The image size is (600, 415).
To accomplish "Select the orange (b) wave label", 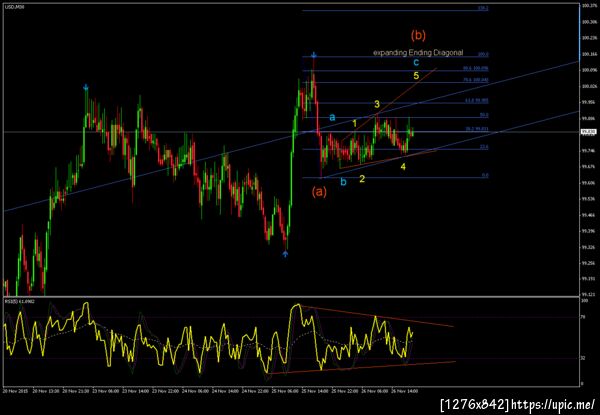I will [418, 35].
